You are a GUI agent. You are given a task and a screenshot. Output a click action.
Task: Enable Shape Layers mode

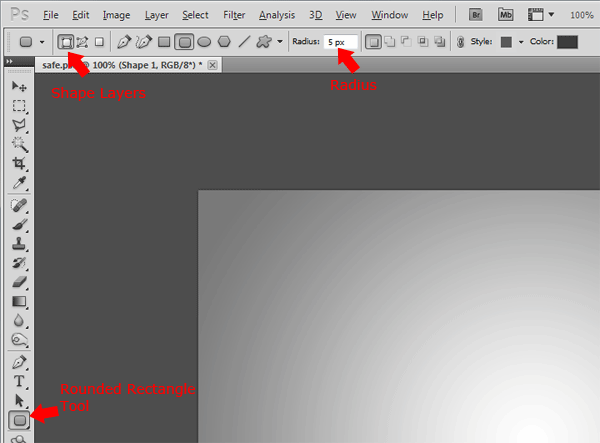coord(65,42)
